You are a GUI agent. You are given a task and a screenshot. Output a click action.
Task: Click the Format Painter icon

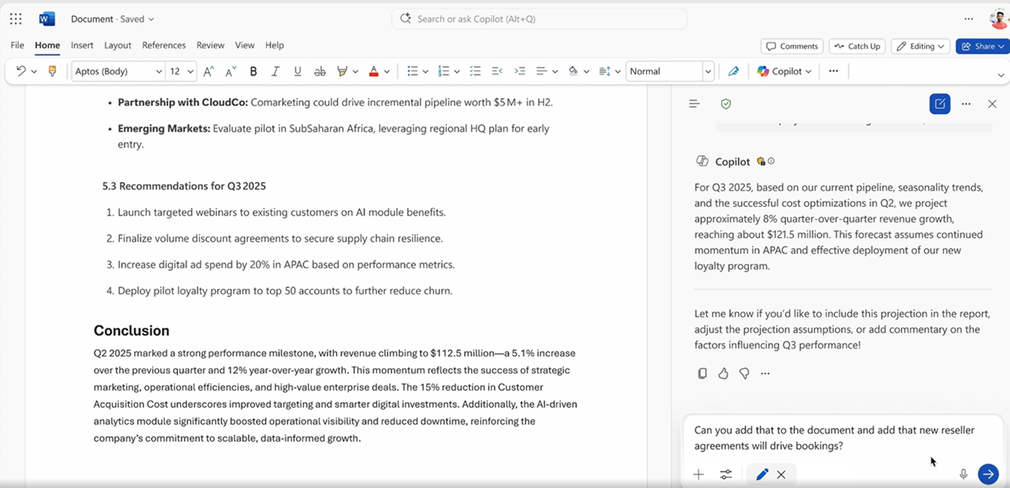tap(53, 71)
